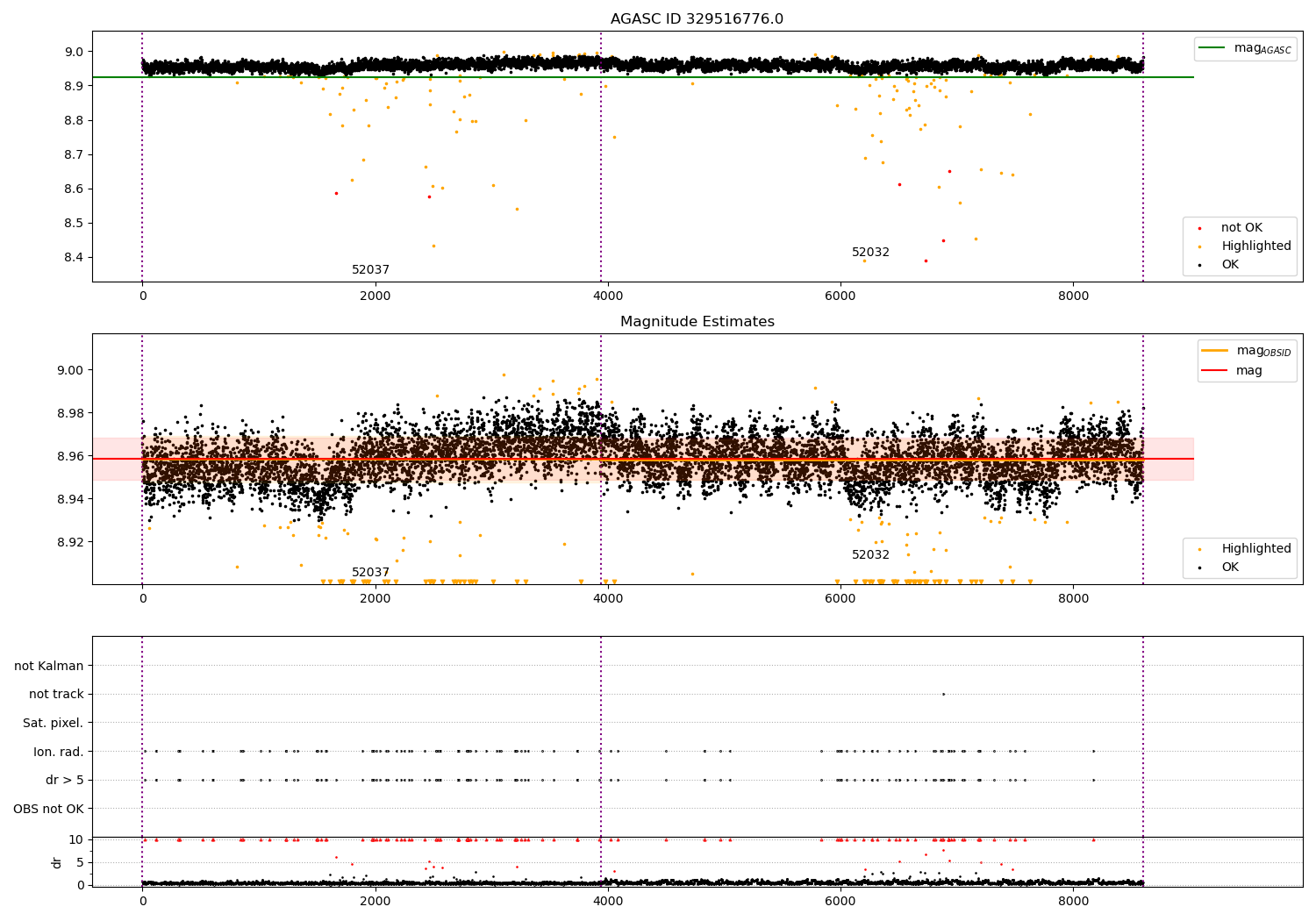Click the 'Magnitude Estimates' title

697,322
